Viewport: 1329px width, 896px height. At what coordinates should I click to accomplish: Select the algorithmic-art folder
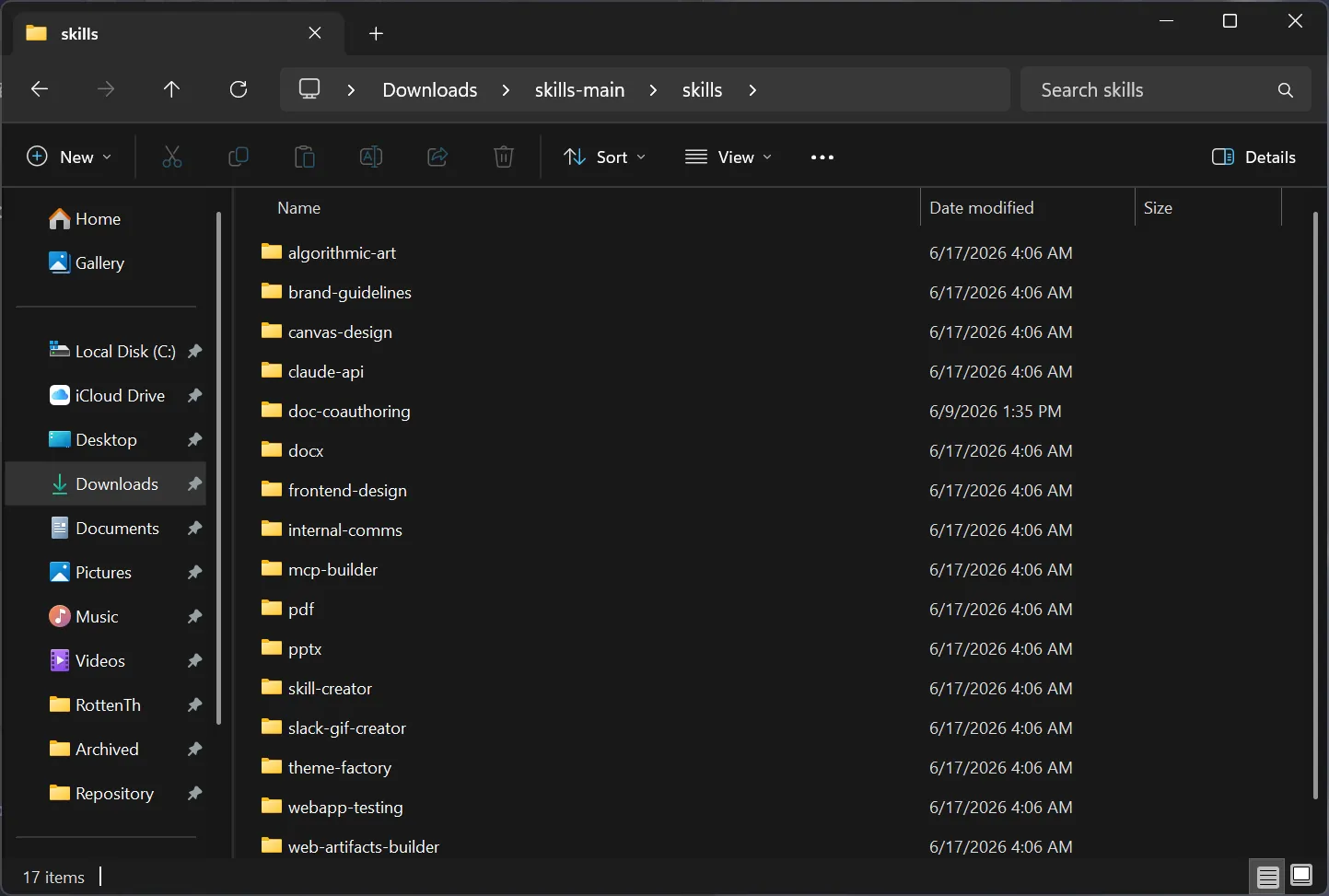coord(342,252)
